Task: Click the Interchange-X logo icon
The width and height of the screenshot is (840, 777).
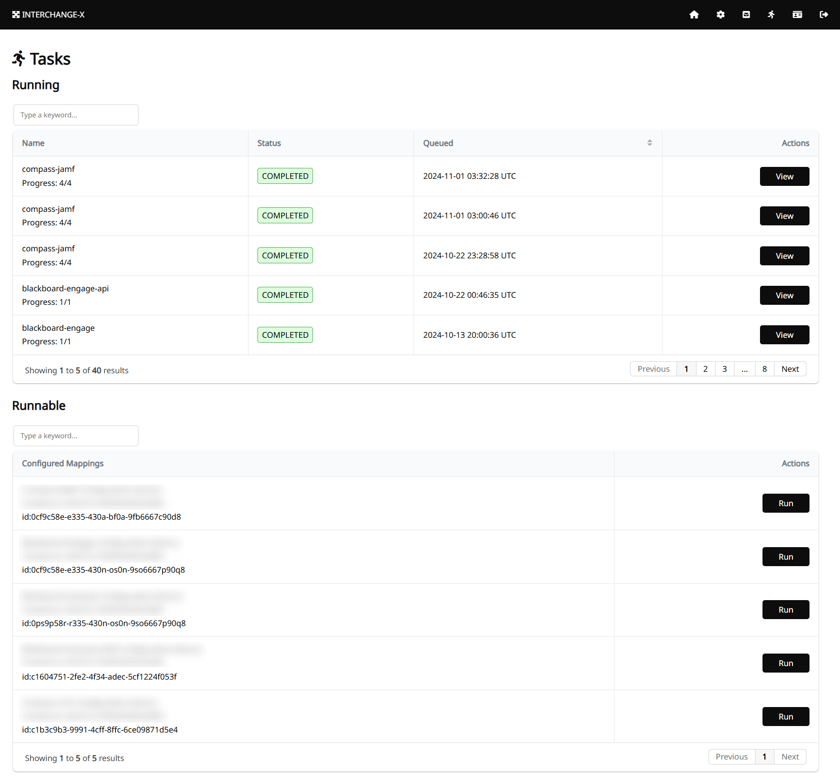Action: tap(16, 15)
